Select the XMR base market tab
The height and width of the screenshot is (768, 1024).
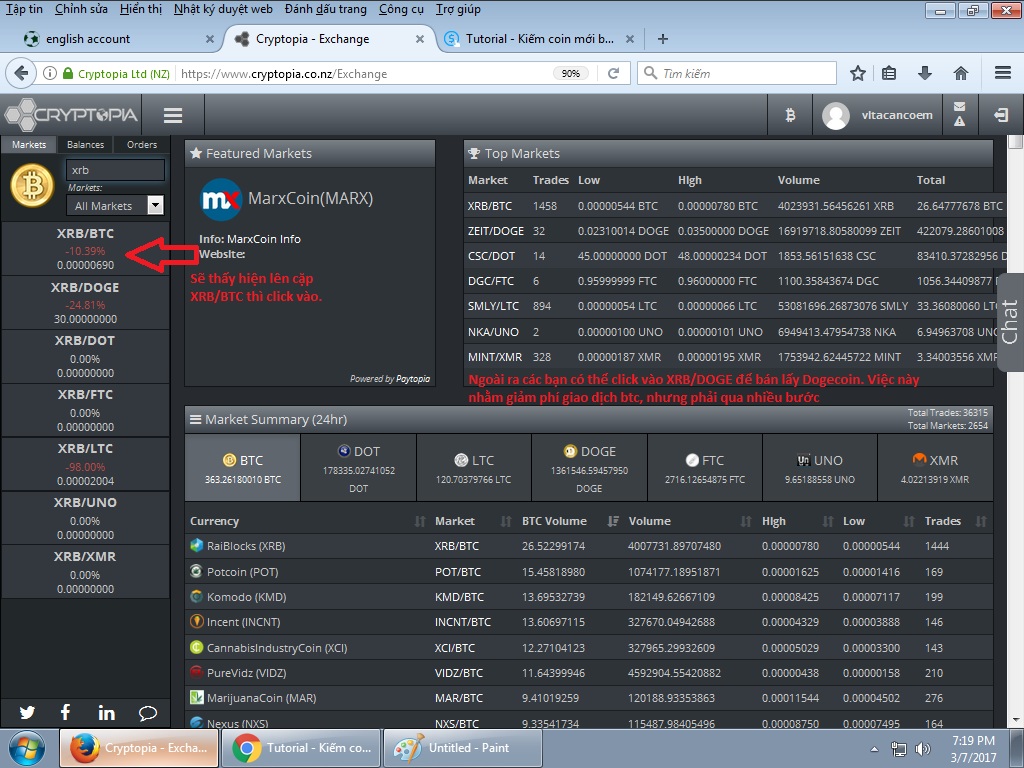click(x=935, y=468)
